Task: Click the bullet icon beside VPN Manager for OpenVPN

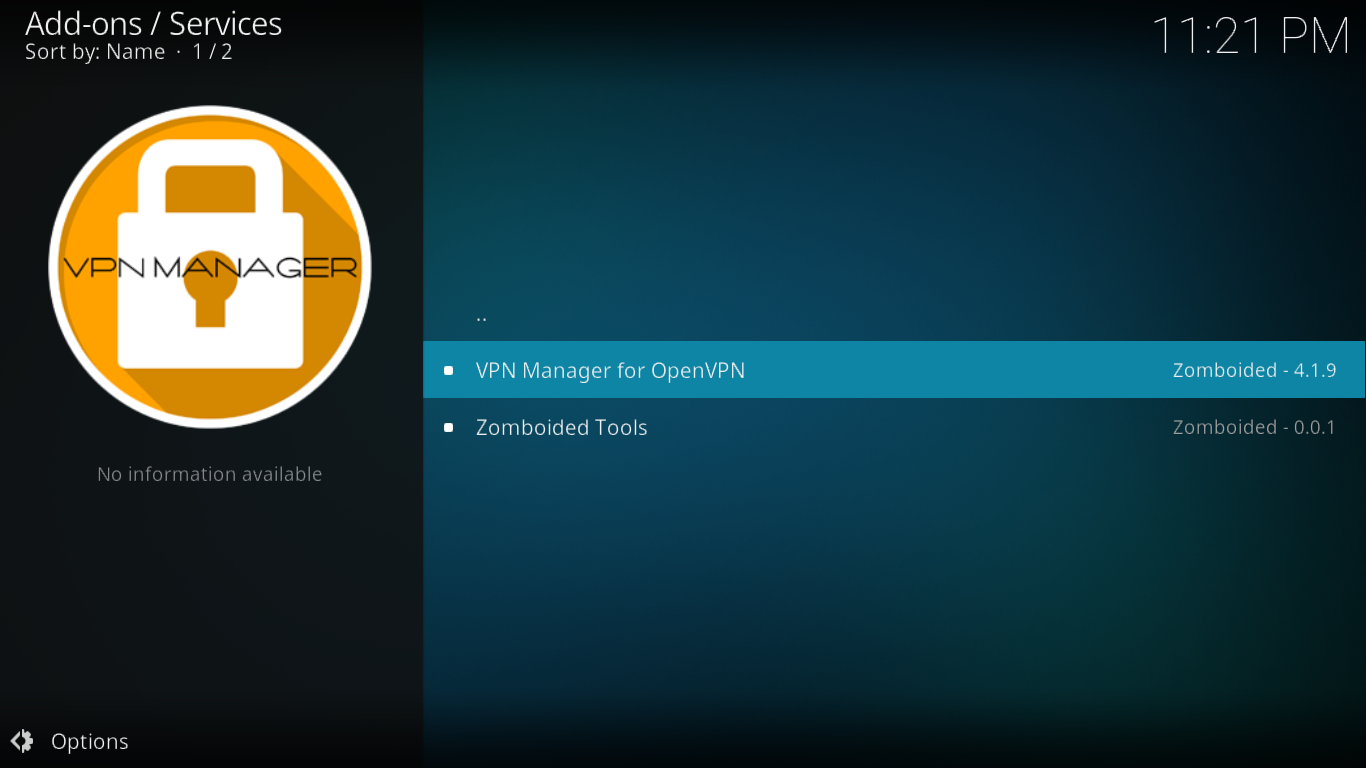Action: [x=449, y=371]
